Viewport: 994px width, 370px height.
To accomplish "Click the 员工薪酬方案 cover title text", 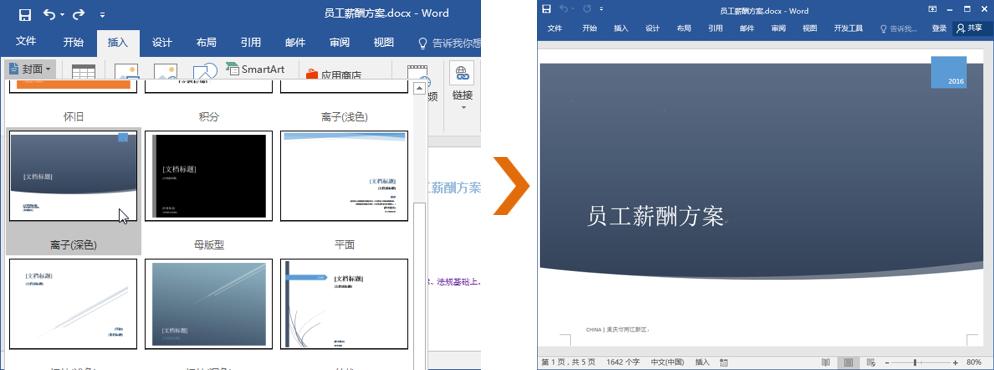I will (x=655, y=217).
